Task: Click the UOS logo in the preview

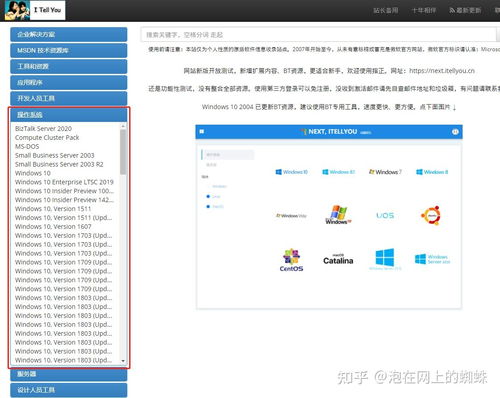Action: [x=385, y=216]
